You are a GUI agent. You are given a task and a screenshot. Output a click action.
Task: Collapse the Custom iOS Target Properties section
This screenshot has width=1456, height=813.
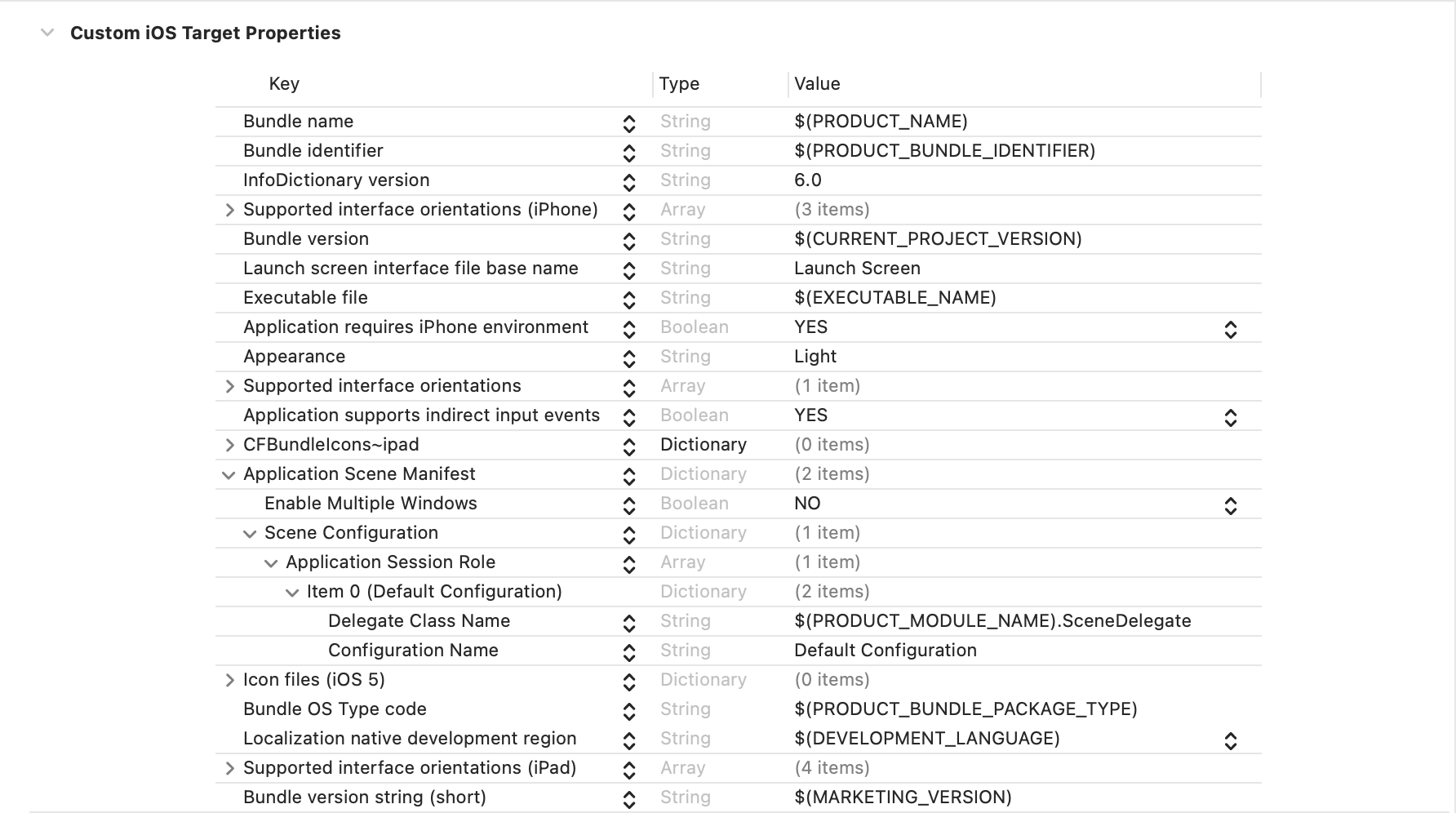pyautogui.click(x=47, y=33)
